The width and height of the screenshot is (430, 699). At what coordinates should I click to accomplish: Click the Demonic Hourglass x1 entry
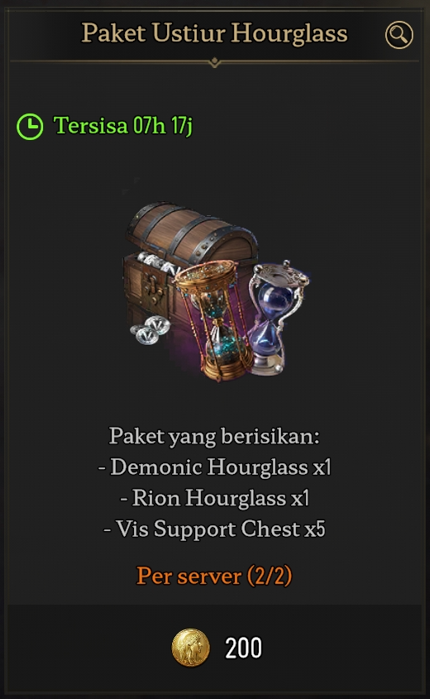point(214,467)
